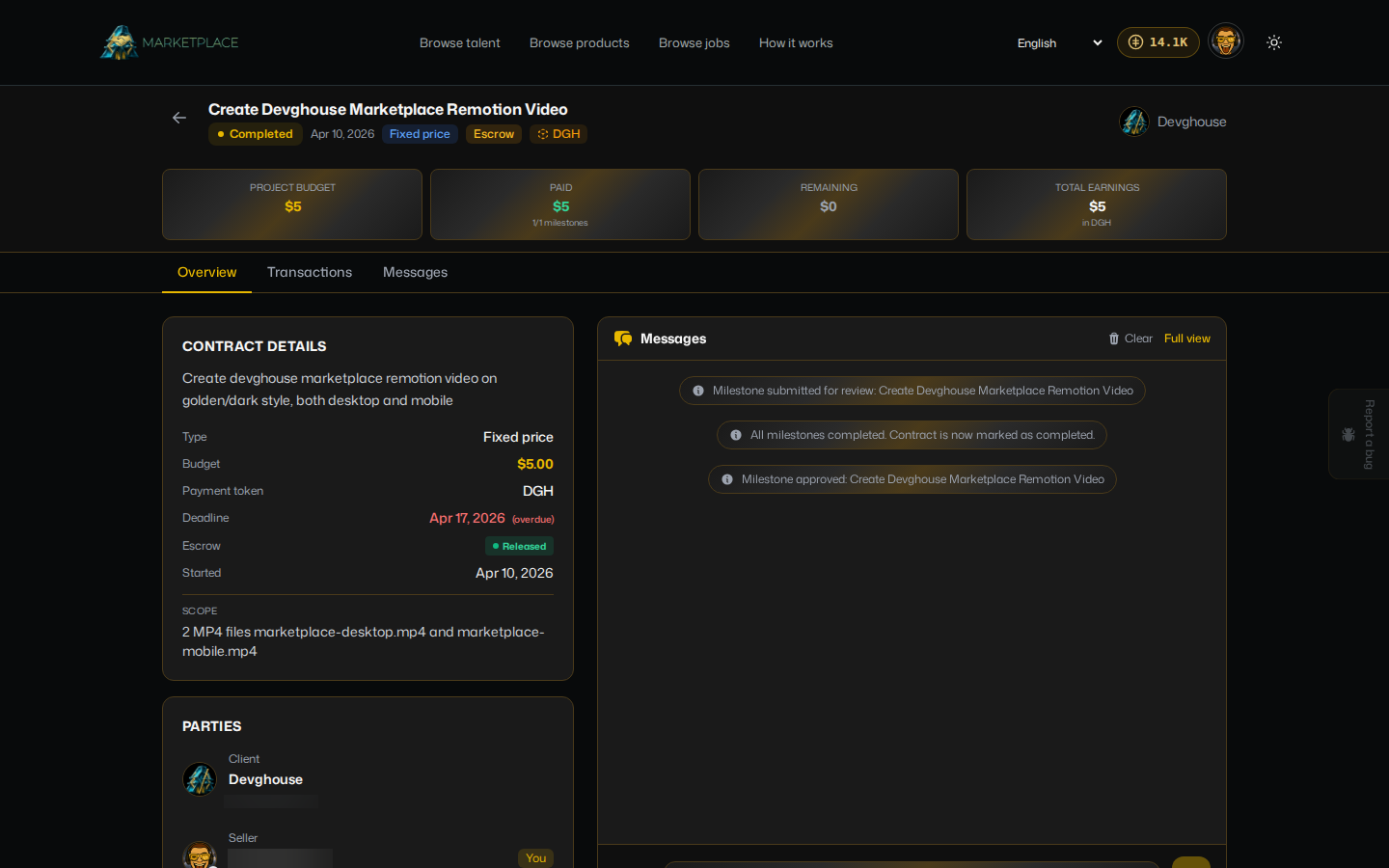Toggle light theme with the sun icon
This screenshot has height=868, width=1389.
(1274, 42)
